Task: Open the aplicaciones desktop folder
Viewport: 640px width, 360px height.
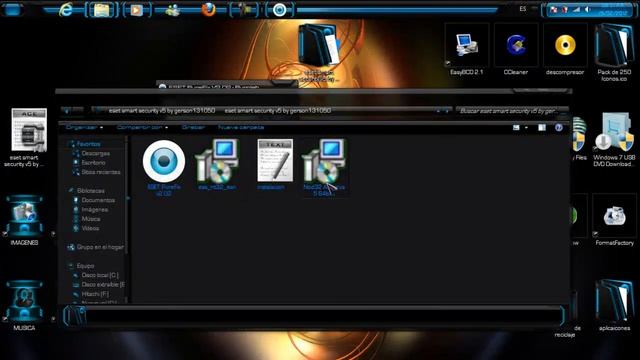Action: [x=614, y=305]
